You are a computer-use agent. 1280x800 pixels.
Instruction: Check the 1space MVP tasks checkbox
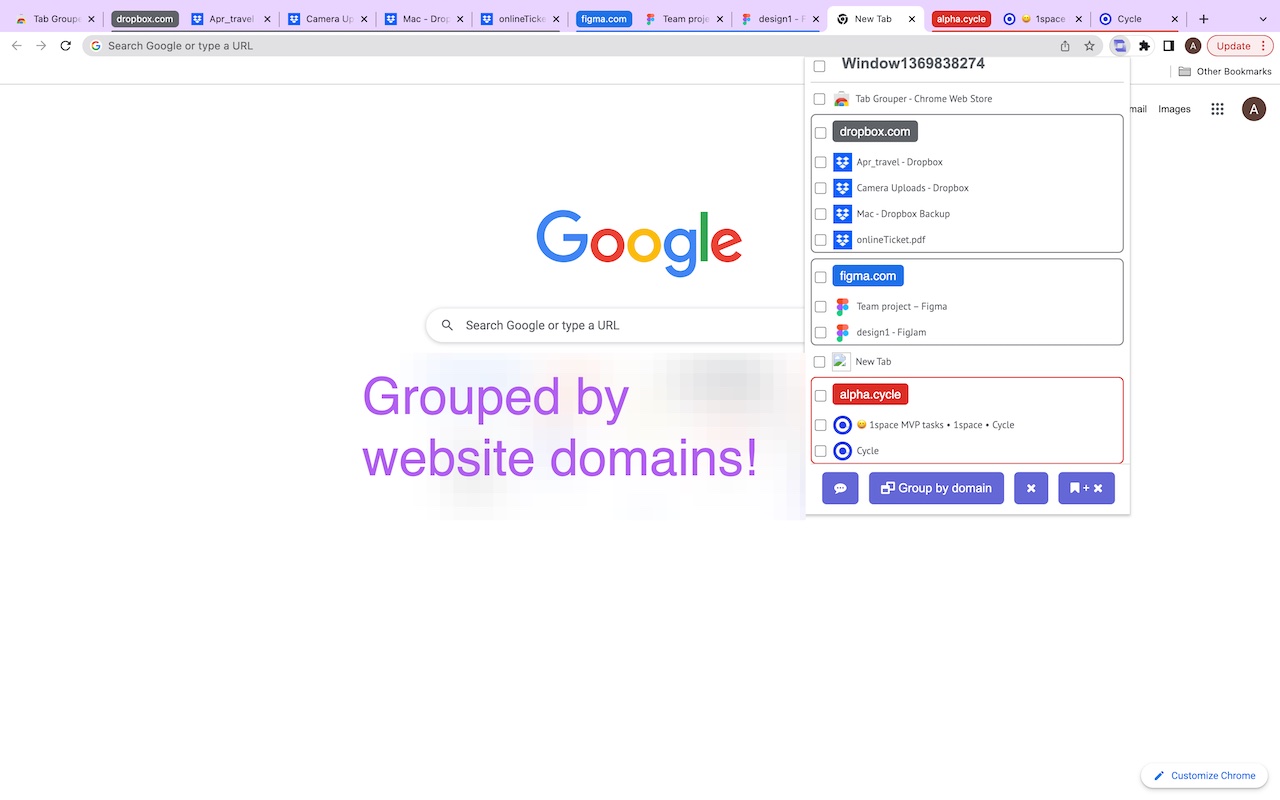tap(820, 425)
